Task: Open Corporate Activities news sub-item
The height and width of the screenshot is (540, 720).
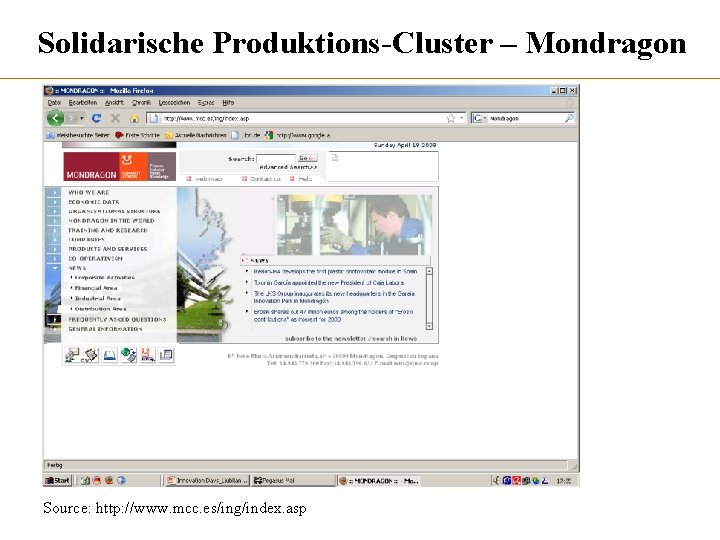Action: click(104, 277)
